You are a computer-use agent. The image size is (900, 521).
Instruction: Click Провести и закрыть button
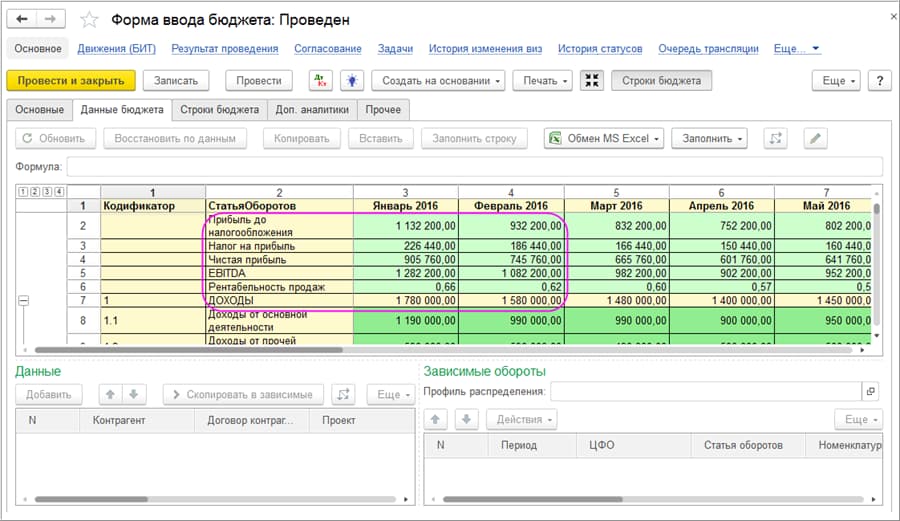pyautogui.click(x=71, y=81)
